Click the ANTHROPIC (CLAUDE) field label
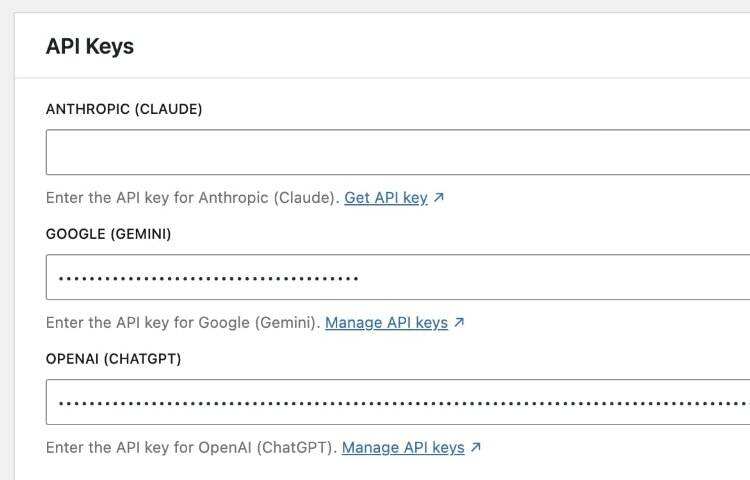Viewport: 750px width, 480px height. [x=124, y=109]
